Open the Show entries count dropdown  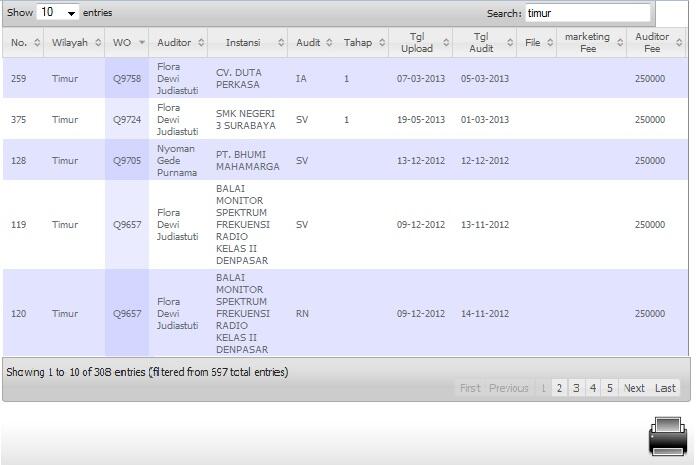coord(58,13)
